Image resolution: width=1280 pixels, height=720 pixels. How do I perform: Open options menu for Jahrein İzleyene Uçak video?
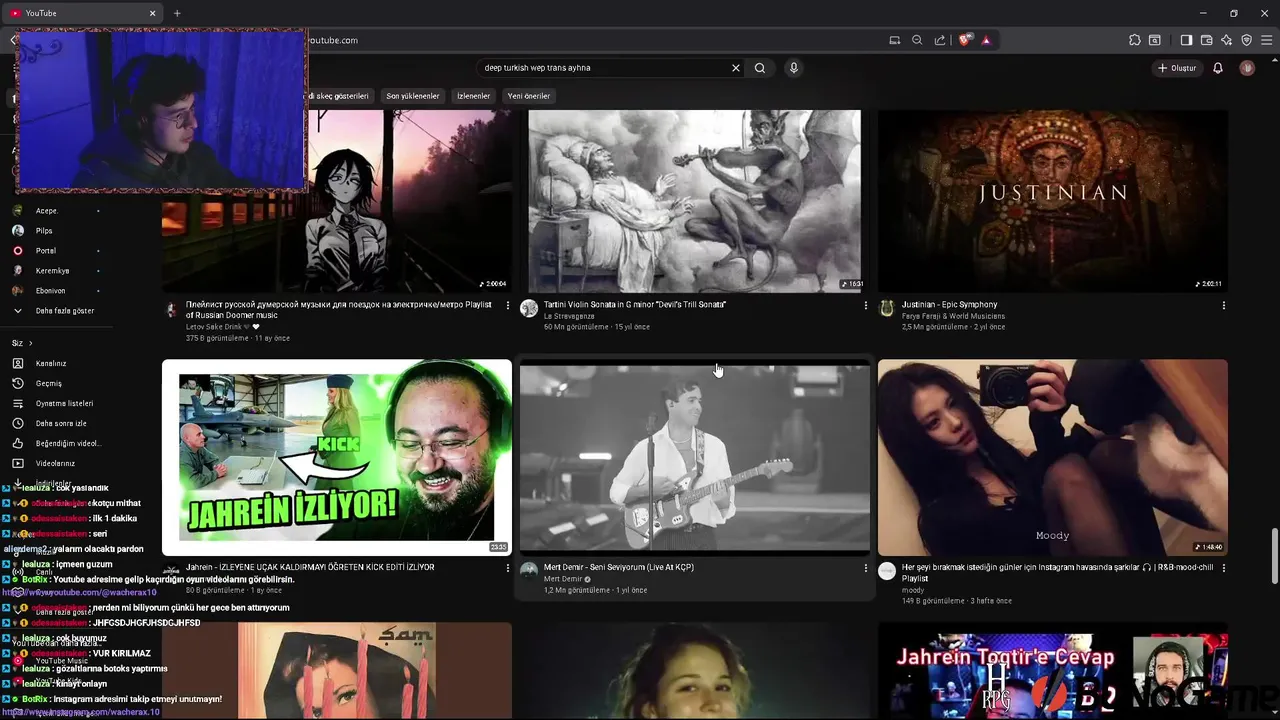[x=508, y=568]
